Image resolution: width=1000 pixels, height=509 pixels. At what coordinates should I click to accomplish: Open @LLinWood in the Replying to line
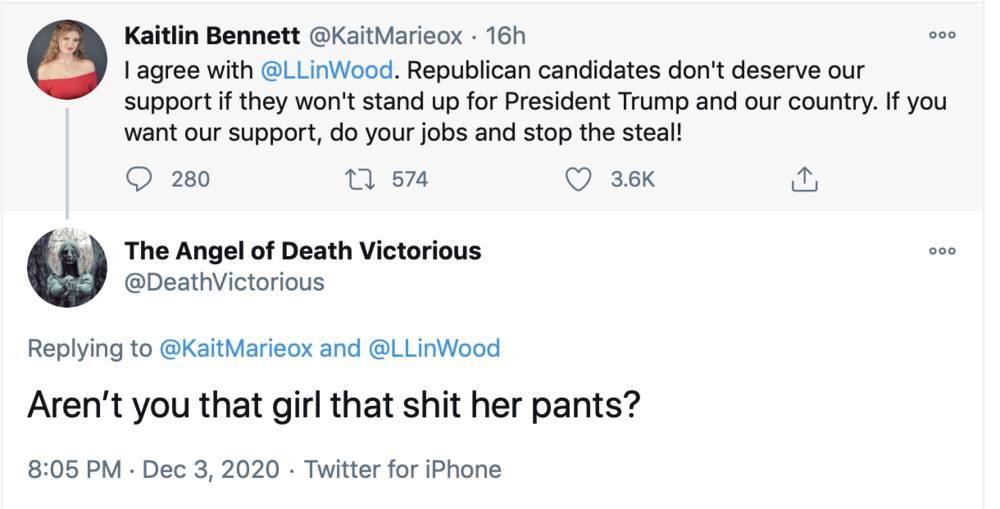tap(434, 348)
